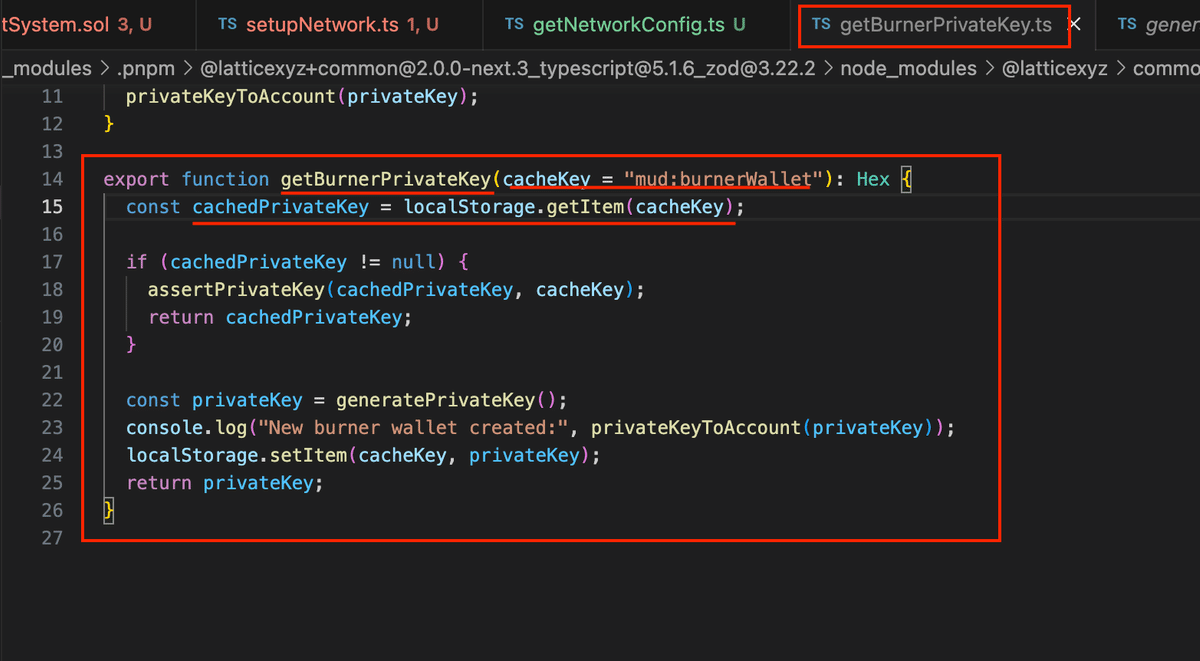Click return cachedPrivateKey on line 19

280,317
